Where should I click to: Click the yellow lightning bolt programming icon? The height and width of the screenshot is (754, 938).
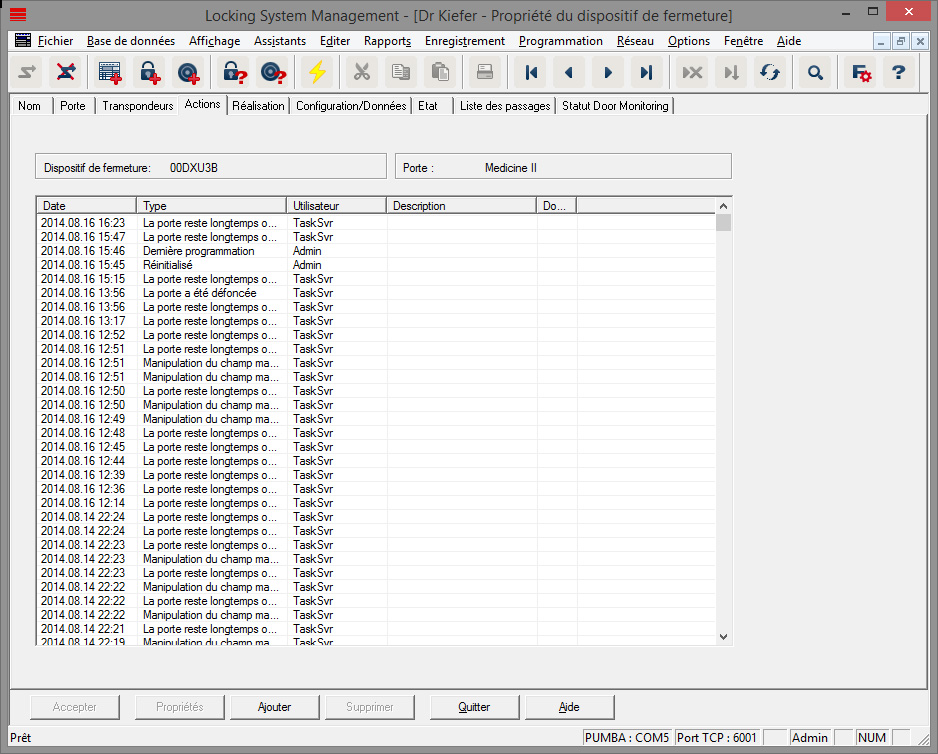click(x=317, y=73)
